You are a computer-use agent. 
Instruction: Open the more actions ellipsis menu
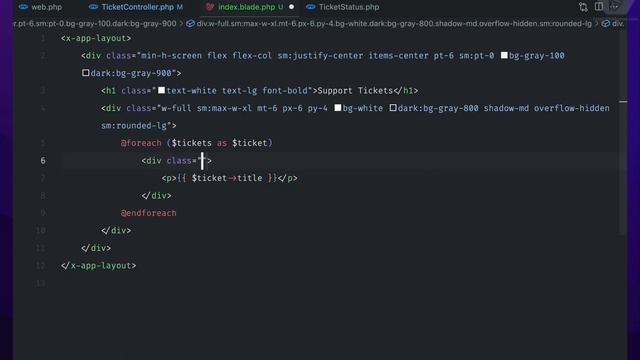(614, 7)
